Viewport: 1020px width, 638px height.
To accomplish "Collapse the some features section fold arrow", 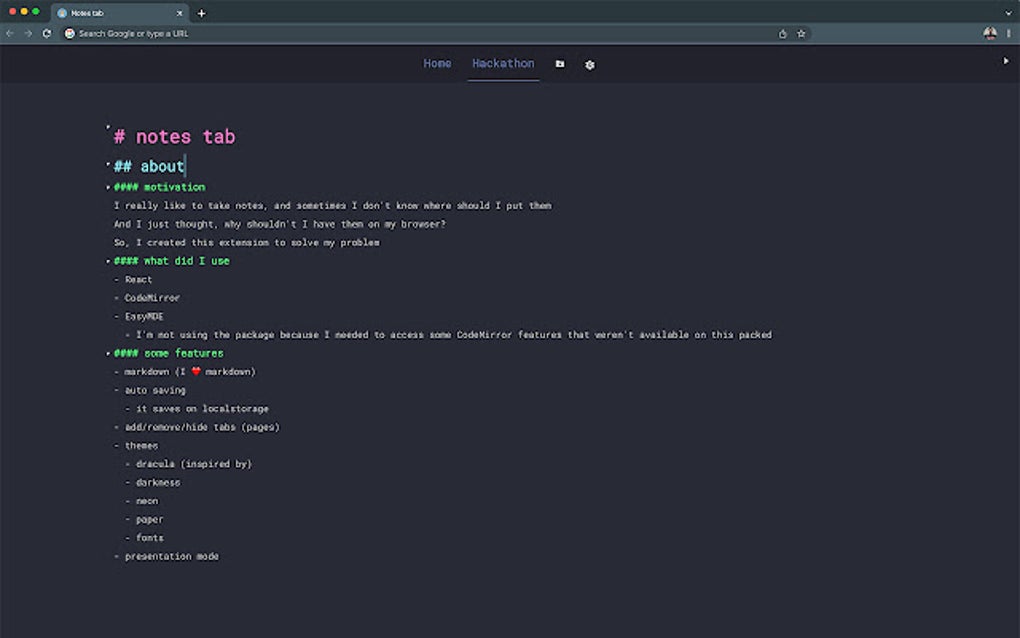I will click(109, 352).
